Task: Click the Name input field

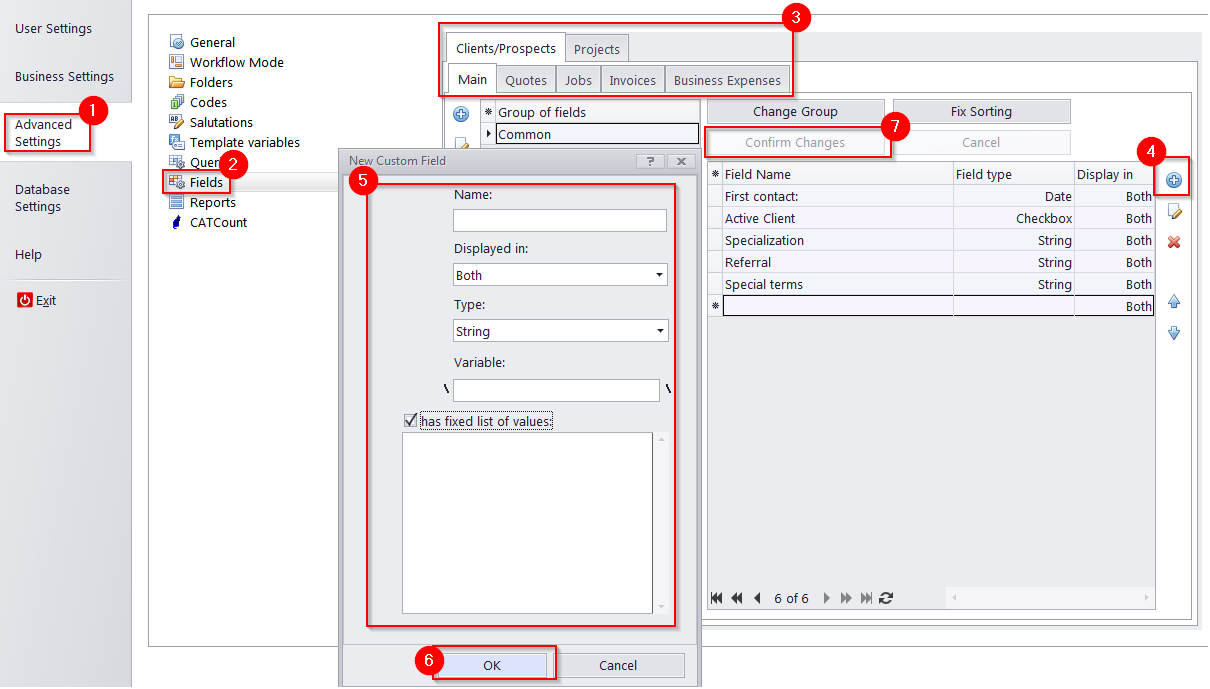Action: tap(559, 220)
